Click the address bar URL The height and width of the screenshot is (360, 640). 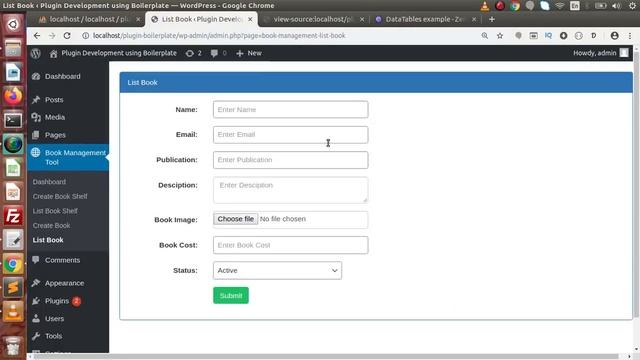coord(219,36)
